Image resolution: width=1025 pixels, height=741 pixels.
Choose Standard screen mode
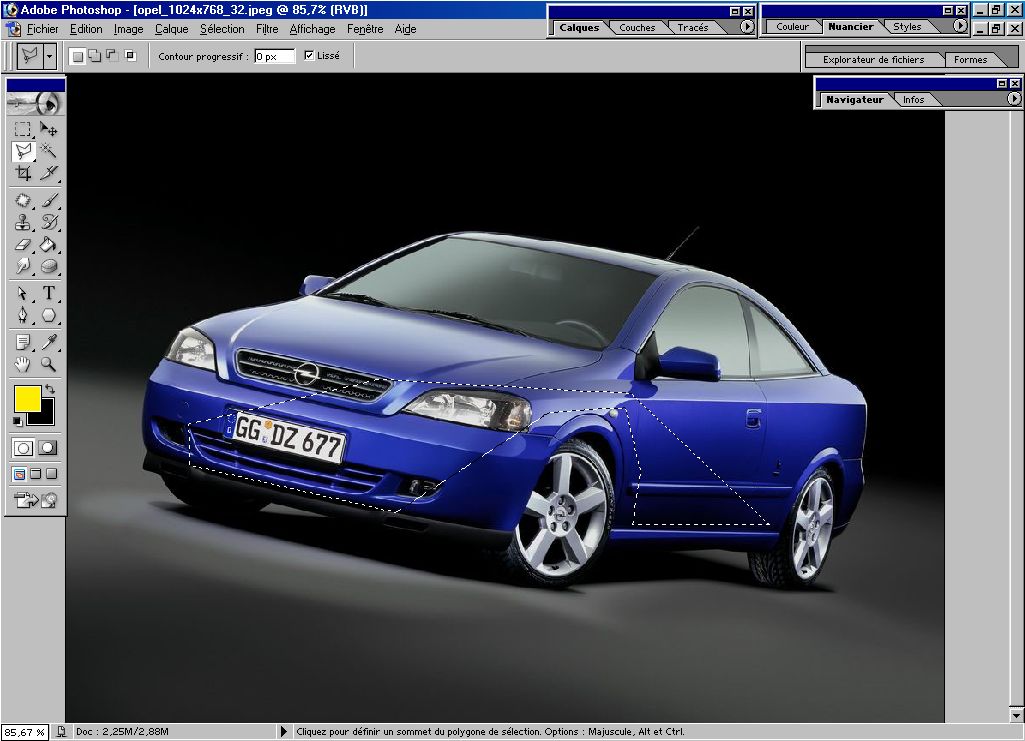click(20, 474)
